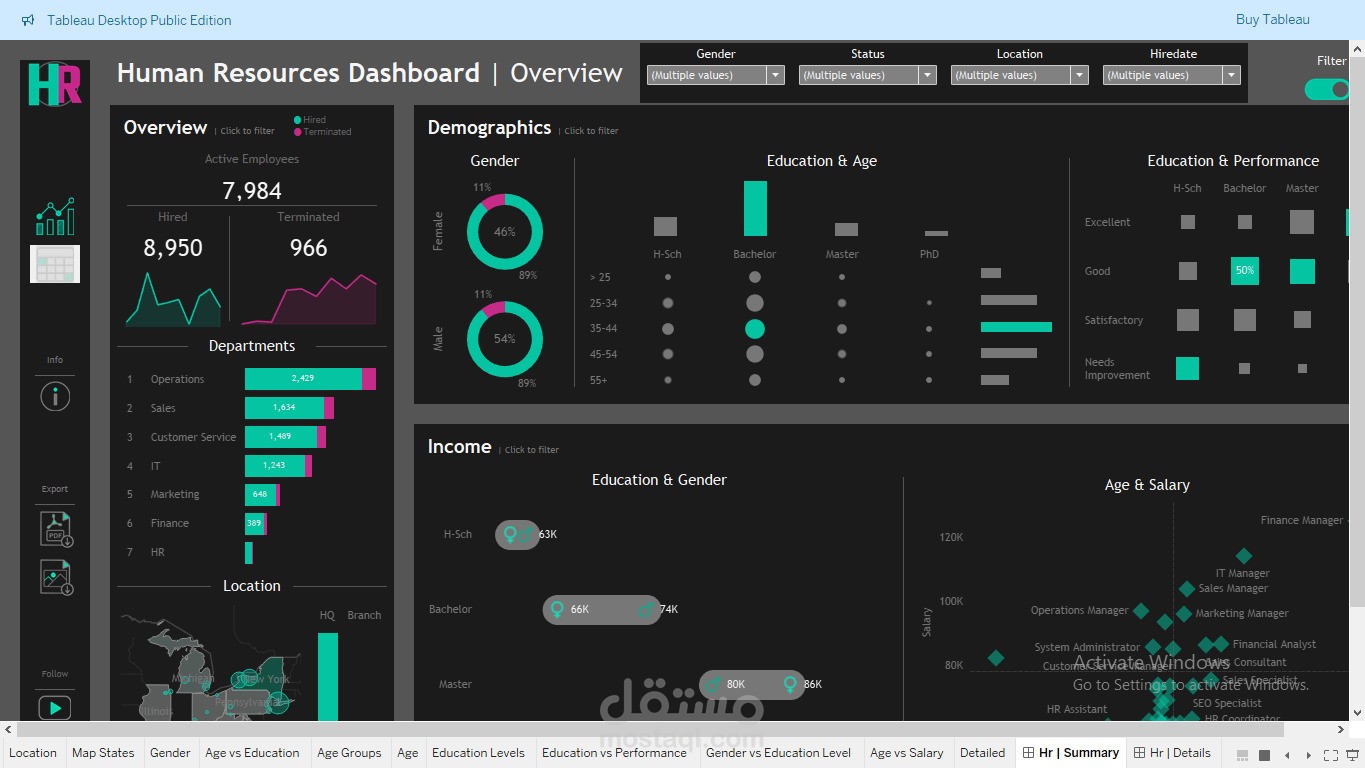Open Gender vs Education Level tab
Screen dimensions: 1365x768
(x=778, y=753)
